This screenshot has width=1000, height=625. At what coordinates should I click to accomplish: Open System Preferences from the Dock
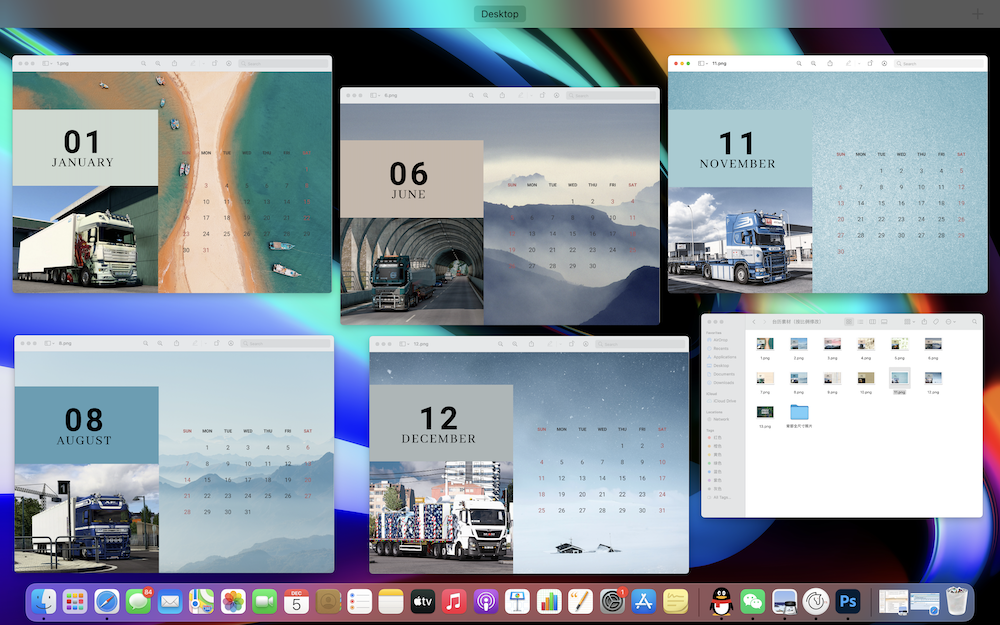click(612, 601)
